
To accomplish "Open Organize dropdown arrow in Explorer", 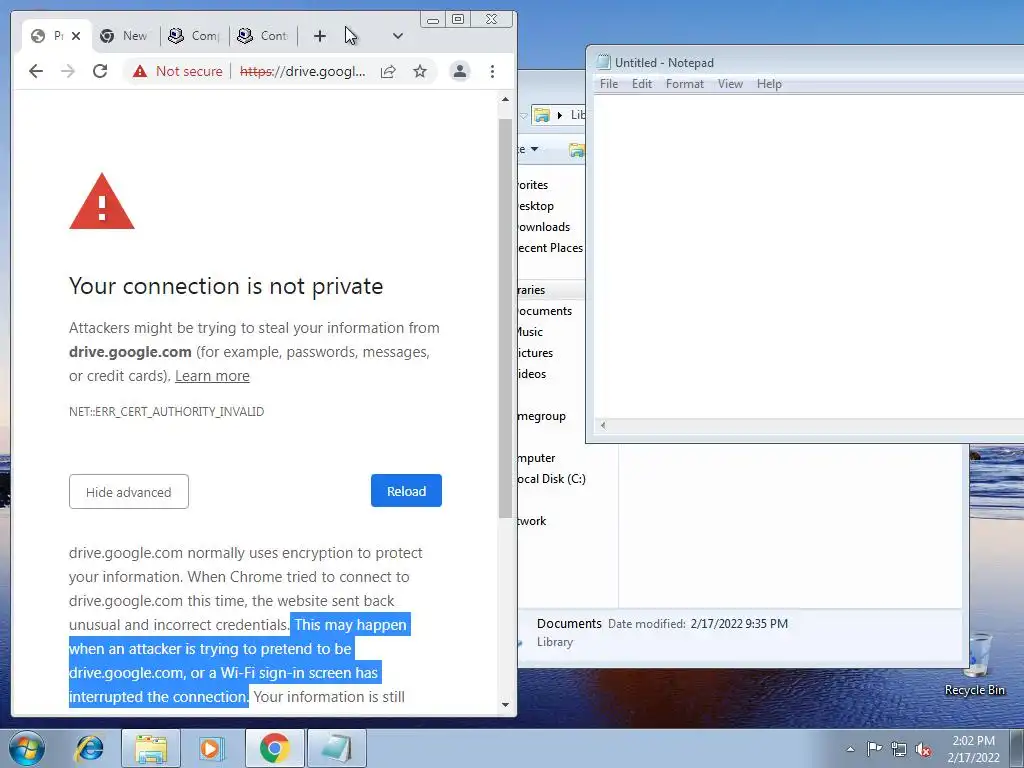I will [534, 149].
